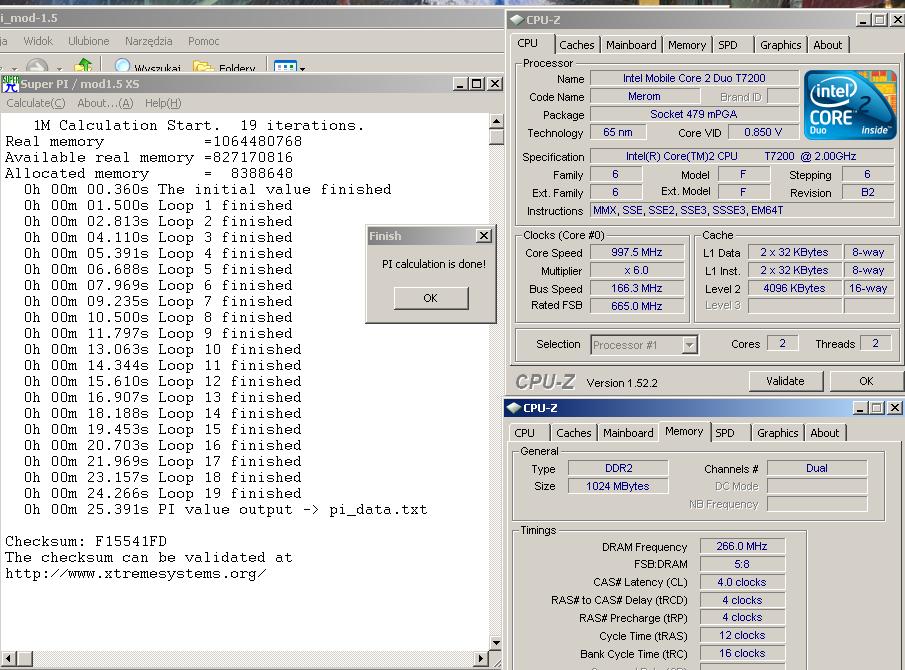Image resolution: width=905 pixels, height=670 pixels.
Task: Click the Super PI title bar icon
Action: 10,84
